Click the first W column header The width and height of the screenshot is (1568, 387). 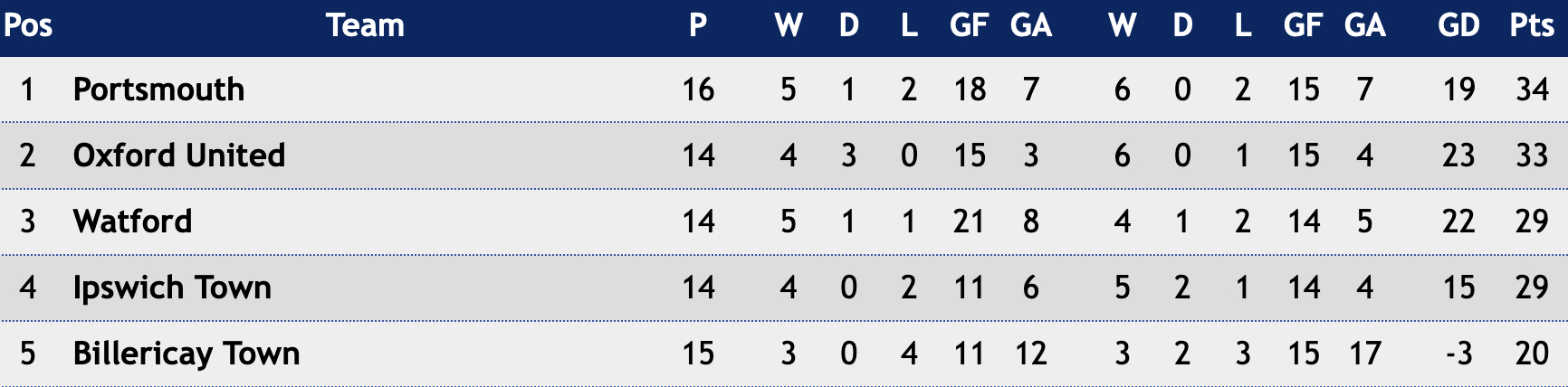[789, 25]
